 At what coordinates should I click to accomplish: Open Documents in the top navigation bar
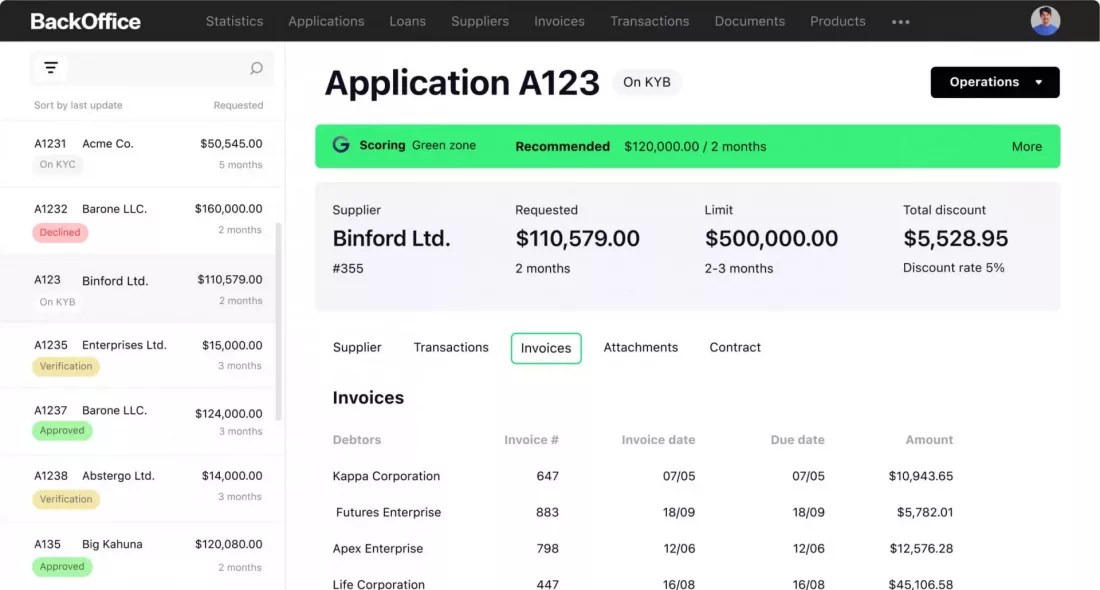point(749,21)
